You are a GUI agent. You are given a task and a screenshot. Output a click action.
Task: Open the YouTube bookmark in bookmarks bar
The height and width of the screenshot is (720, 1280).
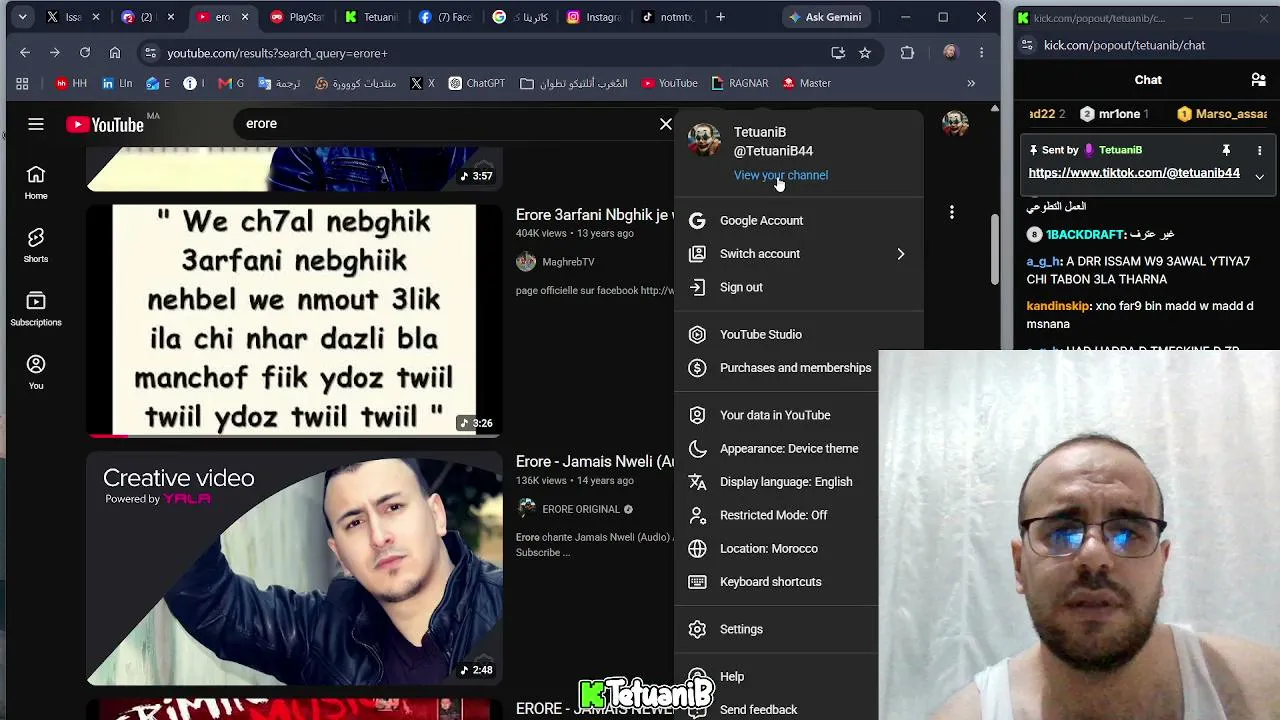(x=670, y=83)
